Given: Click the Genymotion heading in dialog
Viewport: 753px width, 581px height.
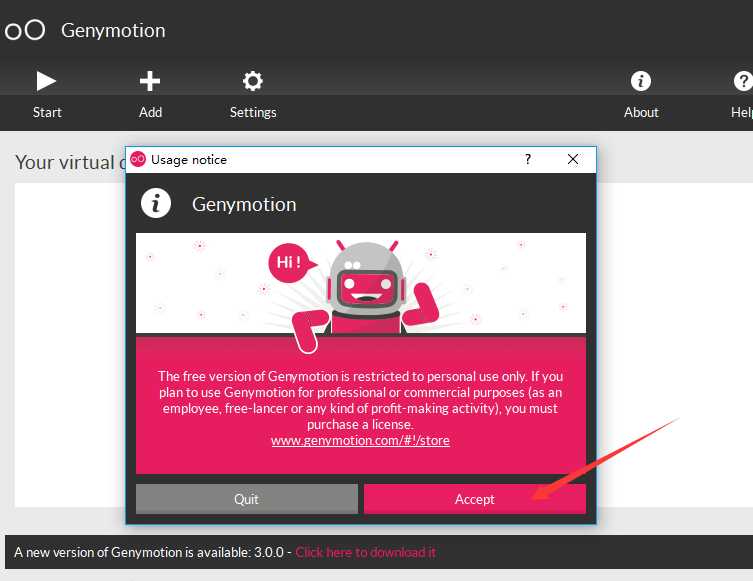Looking at the screenshot, I should [244, 205].
